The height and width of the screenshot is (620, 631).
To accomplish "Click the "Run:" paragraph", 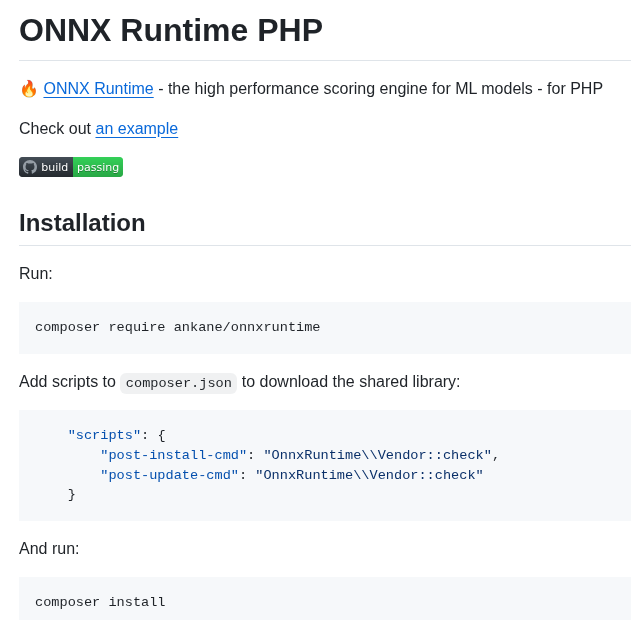I will (x=36, y=274).
